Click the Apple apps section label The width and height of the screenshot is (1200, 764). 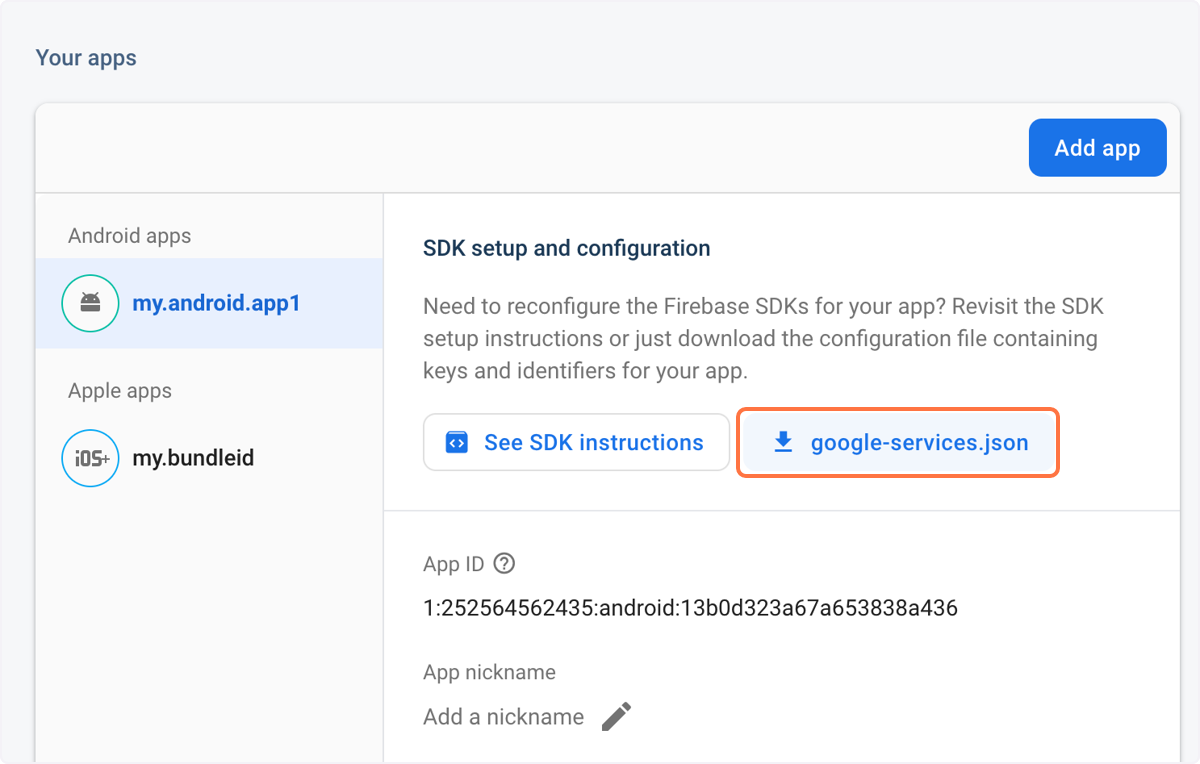click(x=120, y=391)
